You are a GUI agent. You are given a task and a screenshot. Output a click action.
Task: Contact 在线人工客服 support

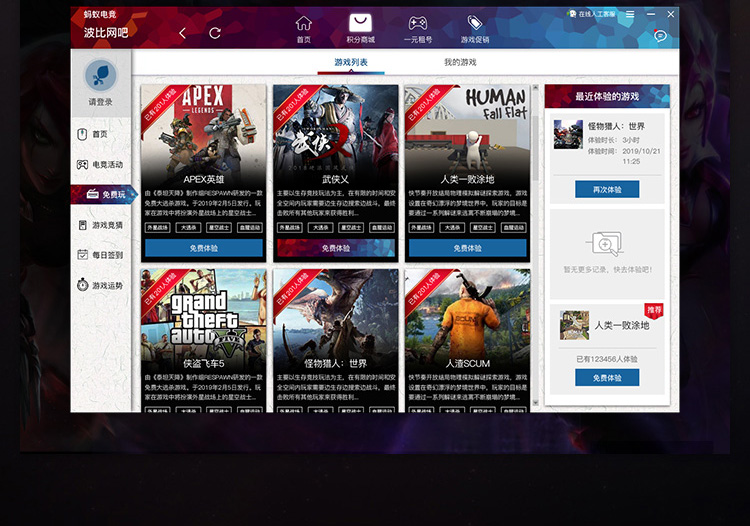(x=592, y=14)
